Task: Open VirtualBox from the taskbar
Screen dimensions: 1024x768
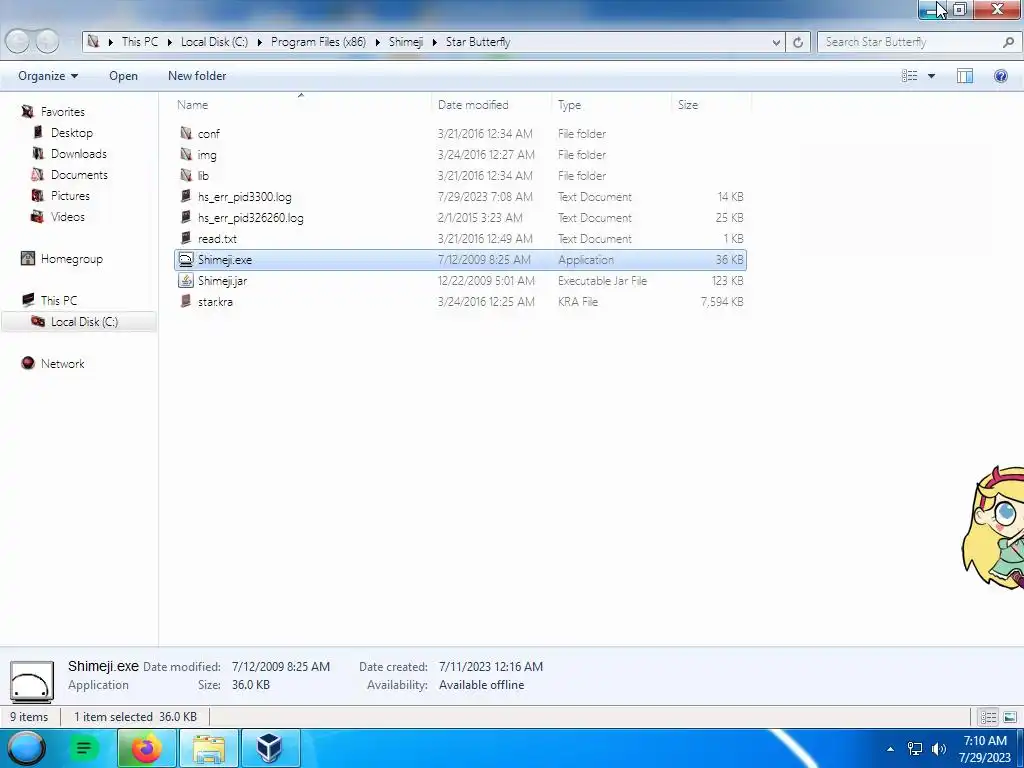Action: click(x=270, y=748)
